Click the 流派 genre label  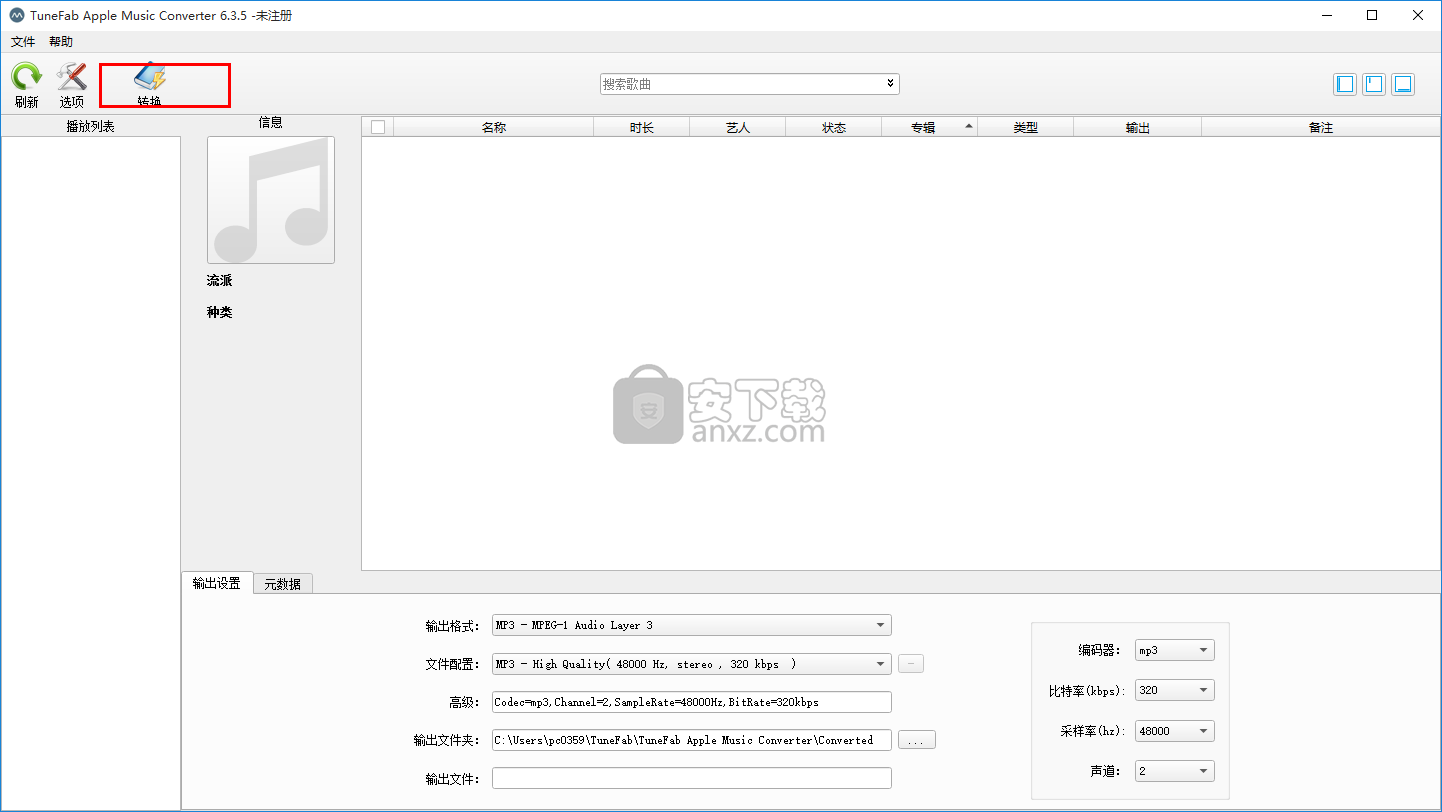click(220, 281)
